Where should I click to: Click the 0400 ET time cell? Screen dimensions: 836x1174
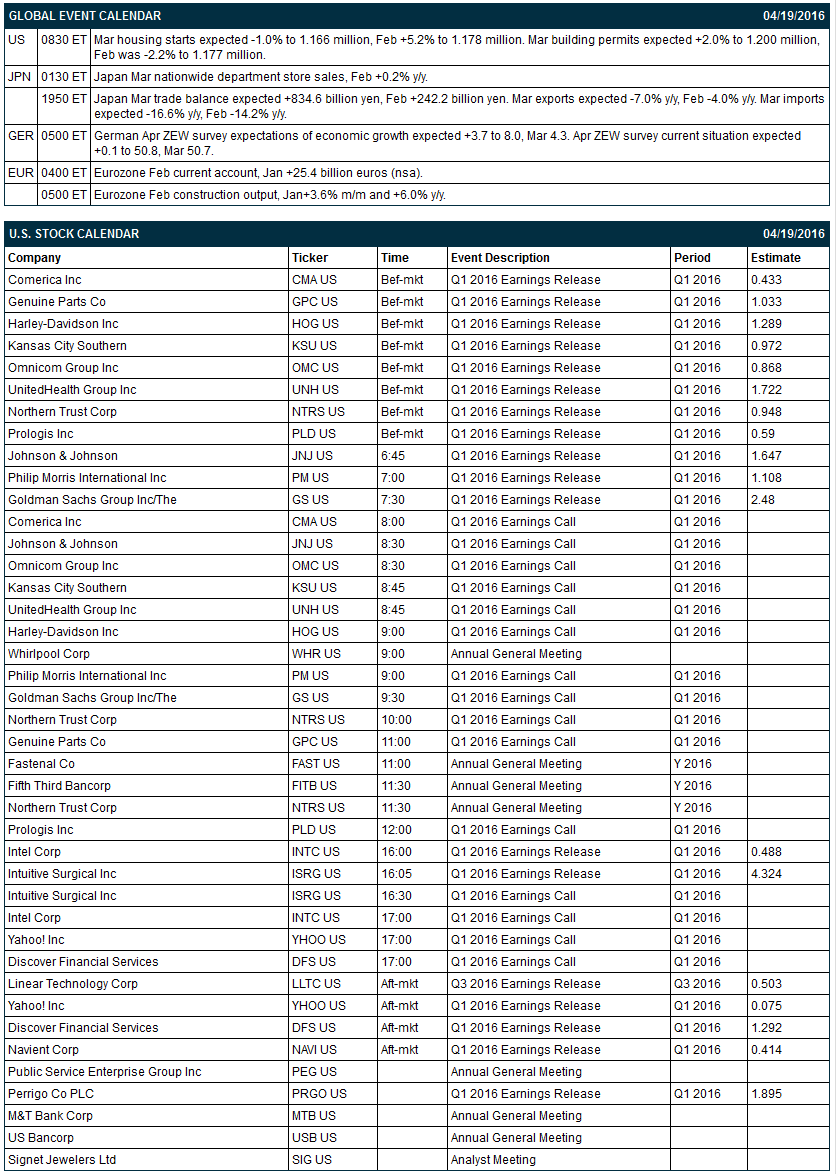[x=64, y=173]
